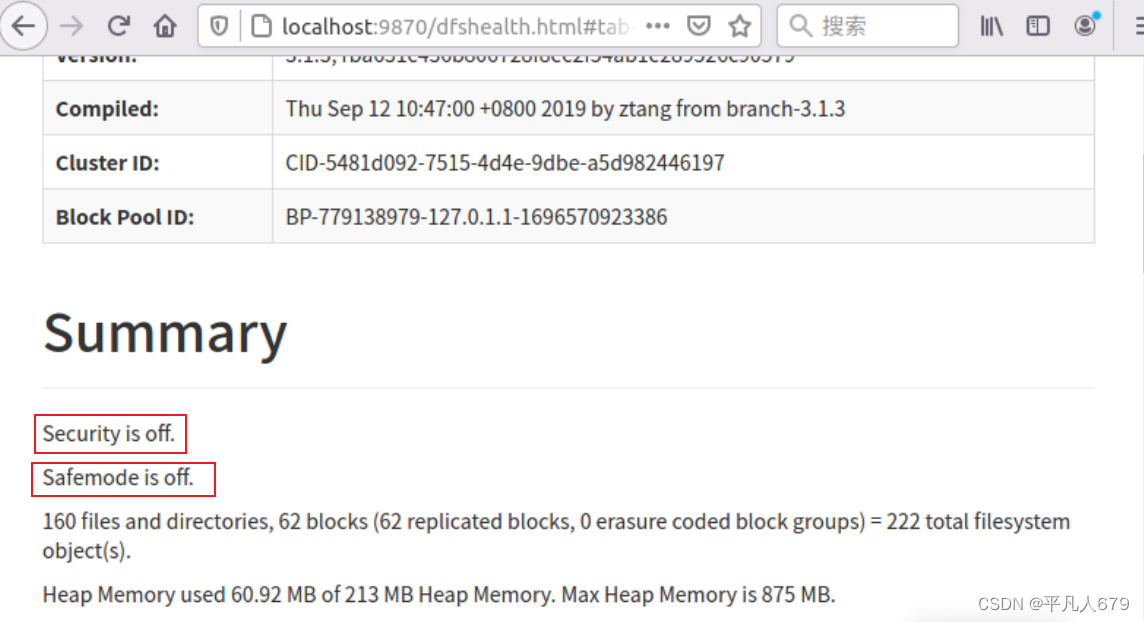Navigate back to the previous page
Image resolution: width=1144 pixels, height=622 pixels.
[24, 26]
